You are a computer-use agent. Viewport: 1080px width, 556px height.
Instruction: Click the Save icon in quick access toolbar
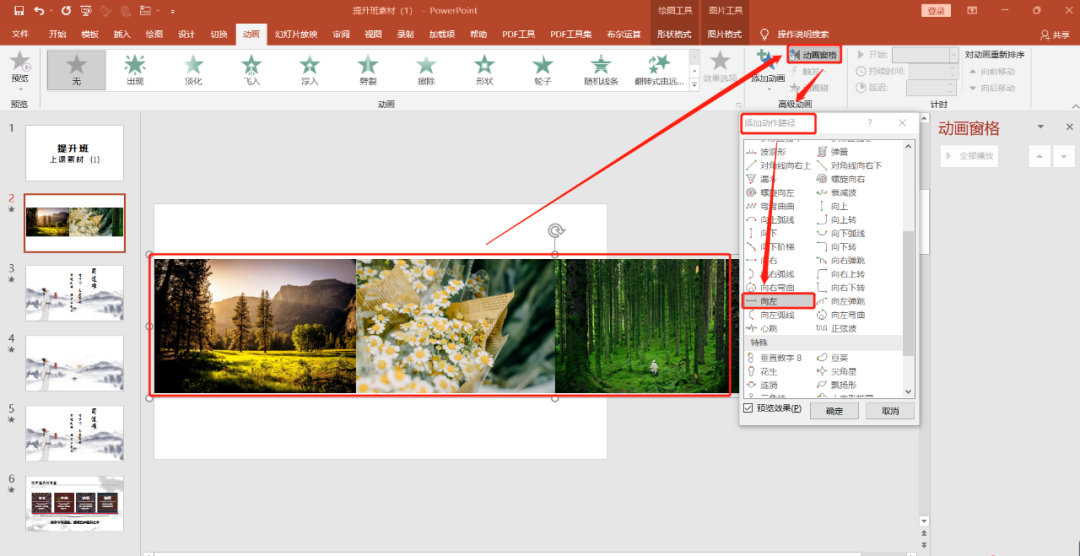[x=19, y=10]
